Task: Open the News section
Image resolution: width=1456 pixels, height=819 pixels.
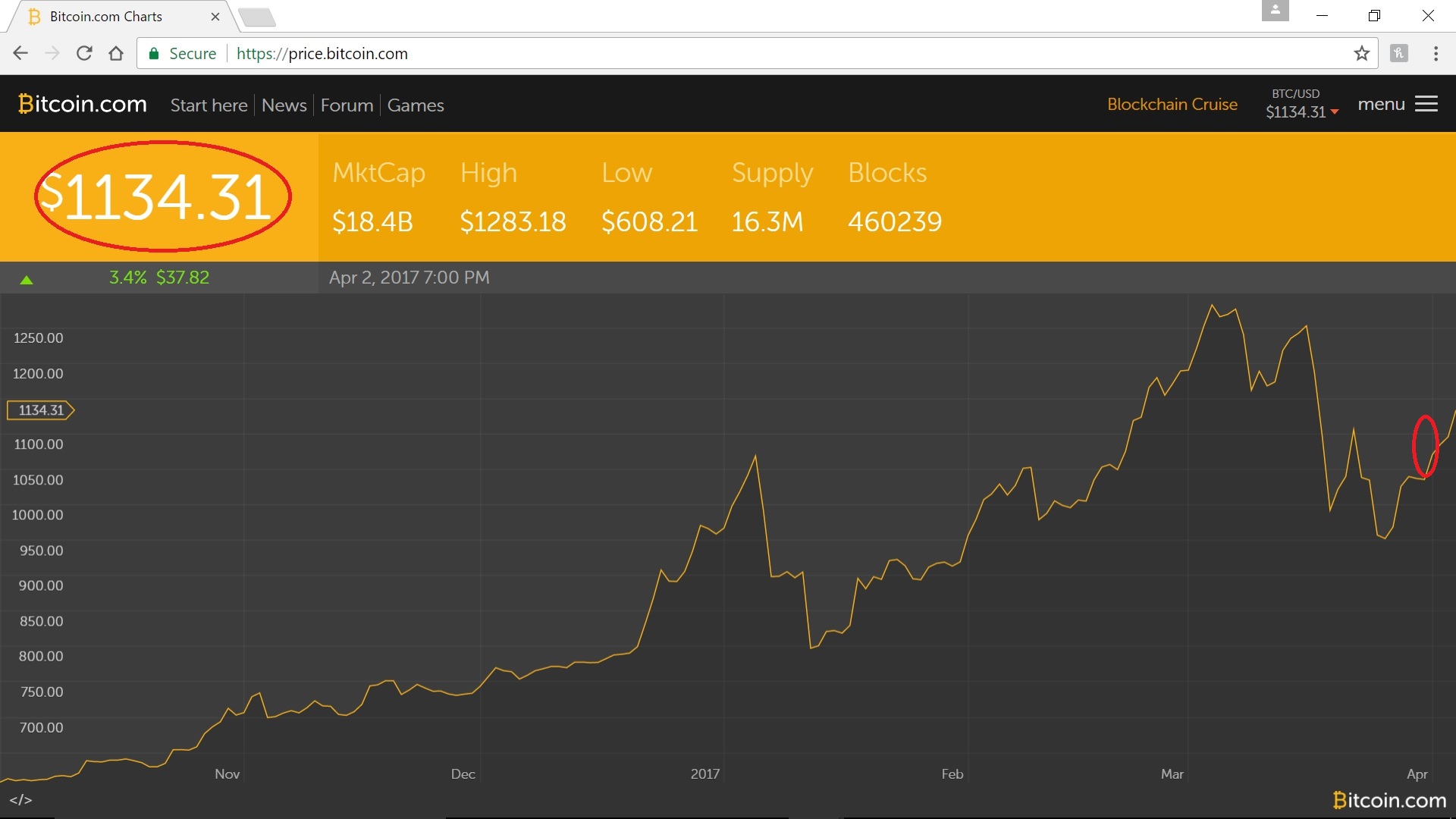Action: tap(283, 105)
